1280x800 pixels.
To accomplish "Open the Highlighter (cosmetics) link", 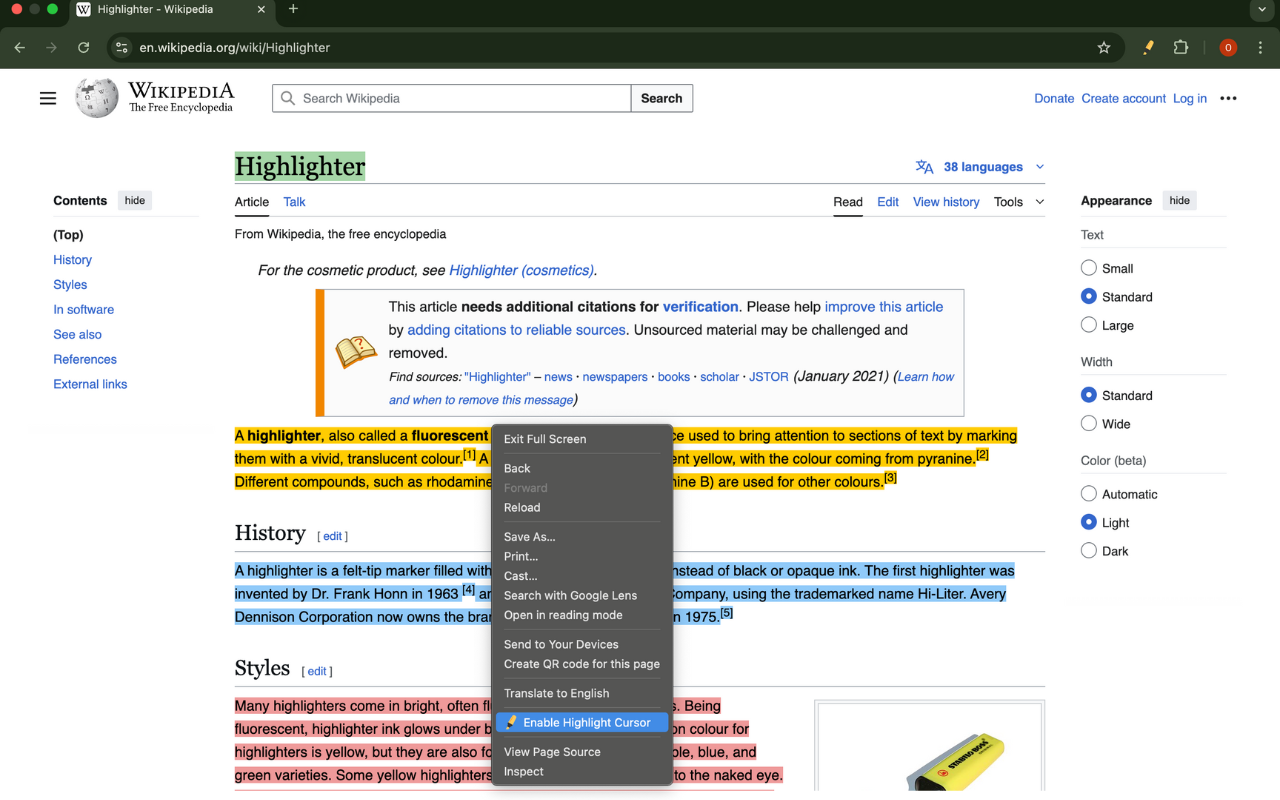I will pos(521,270).
